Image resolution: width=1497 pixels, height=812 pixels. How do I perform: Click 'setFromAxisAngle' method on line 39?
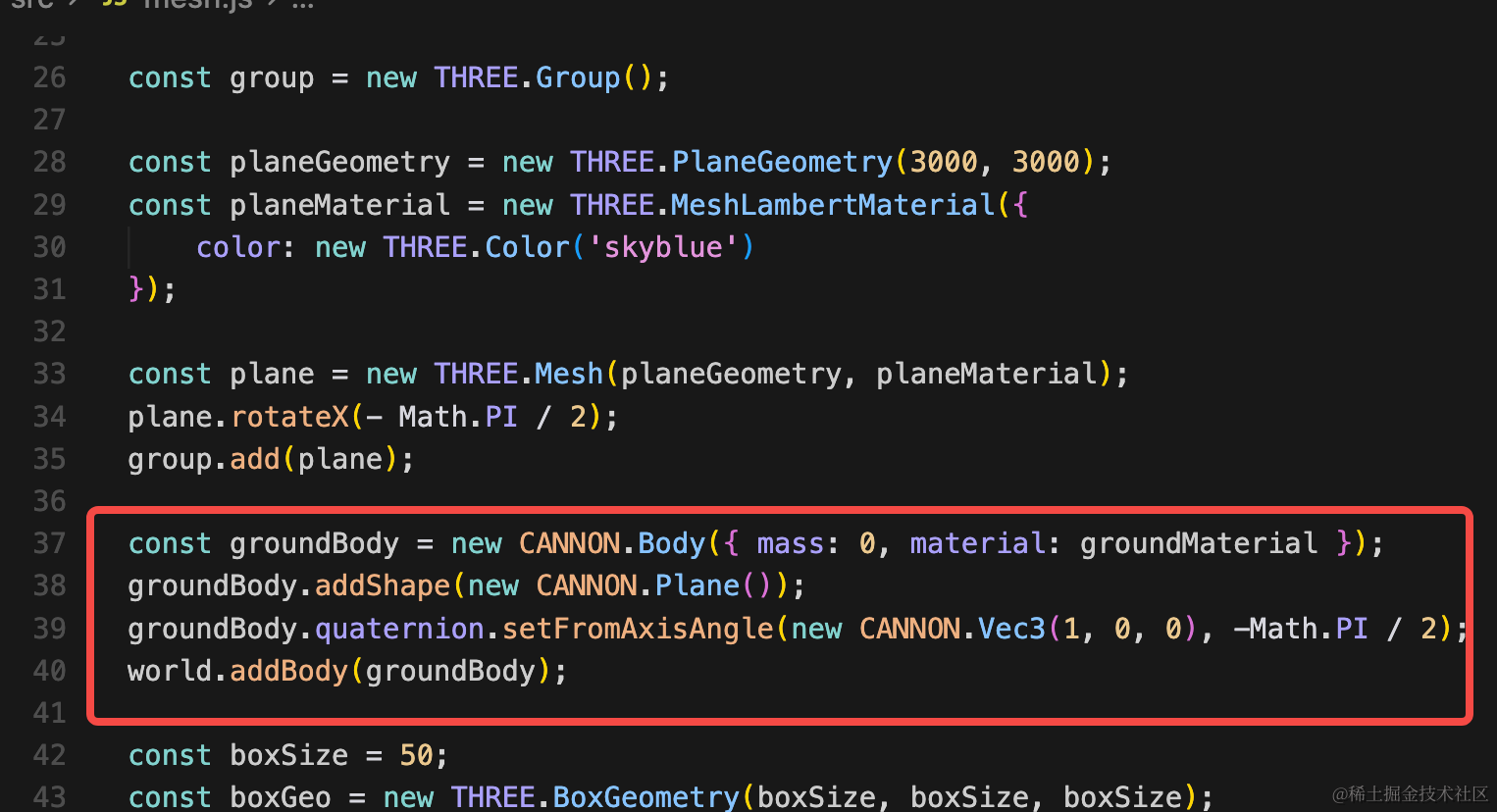(x=638, y=629)
